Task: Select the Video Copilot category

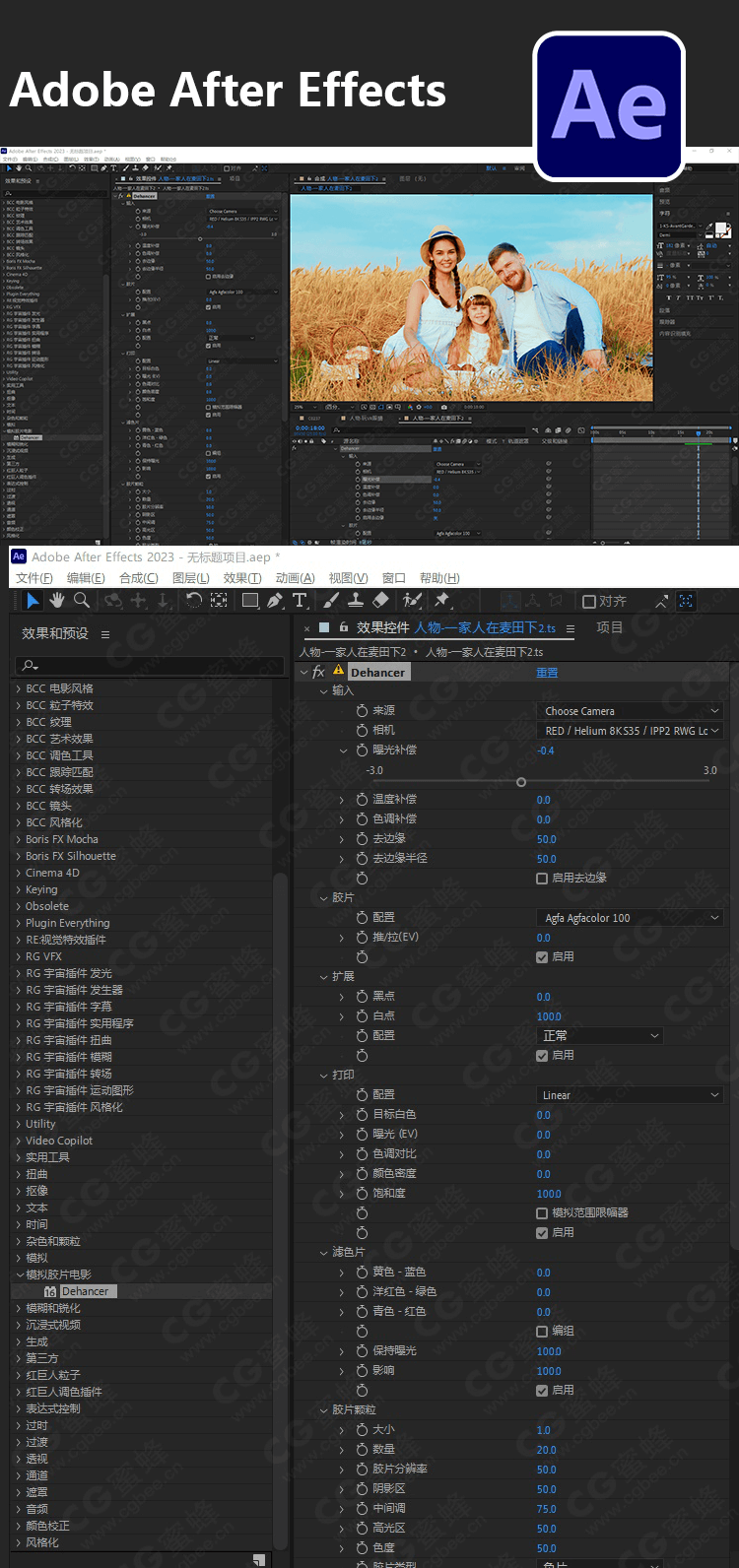Action: coord(59,1141)
